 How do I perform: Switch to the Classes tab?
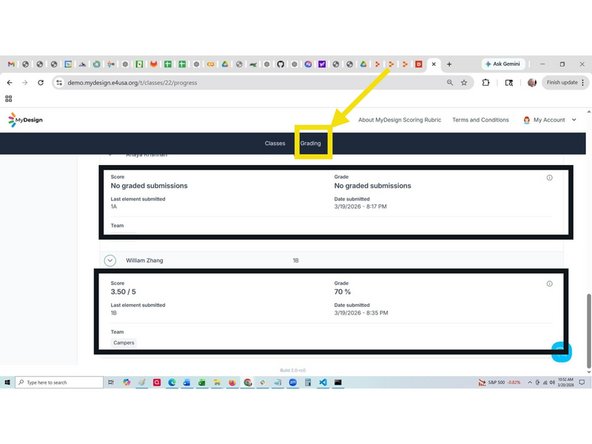click(x=275, y=143)
